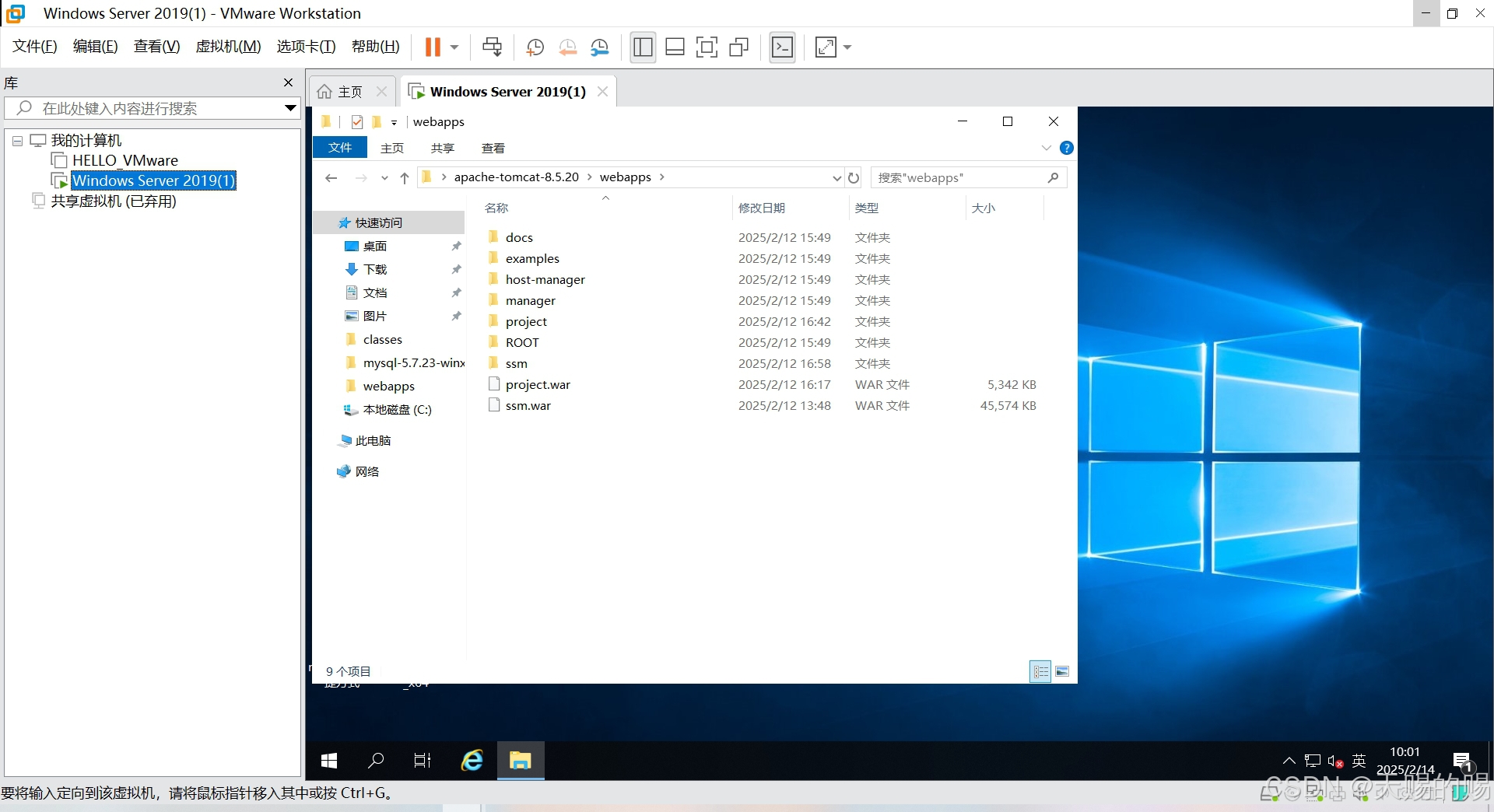Expand the Explorer ribbon chevron
The image size is (1494, 812).
coord(1047,148)
